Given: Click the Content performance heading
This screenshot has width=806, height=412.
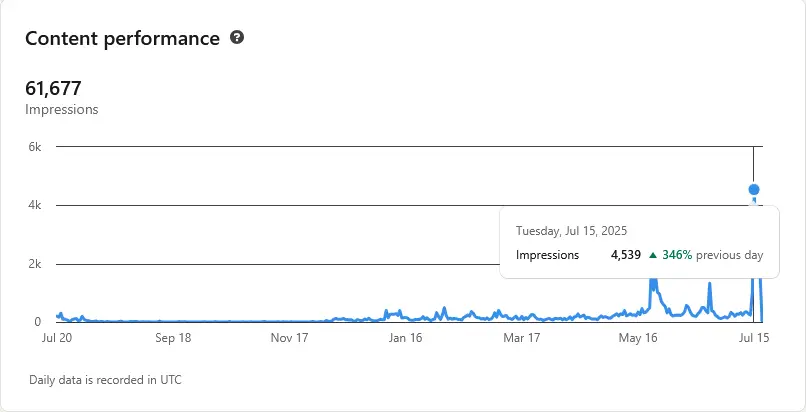Looking at the screenshot, I should coord(121,39).
